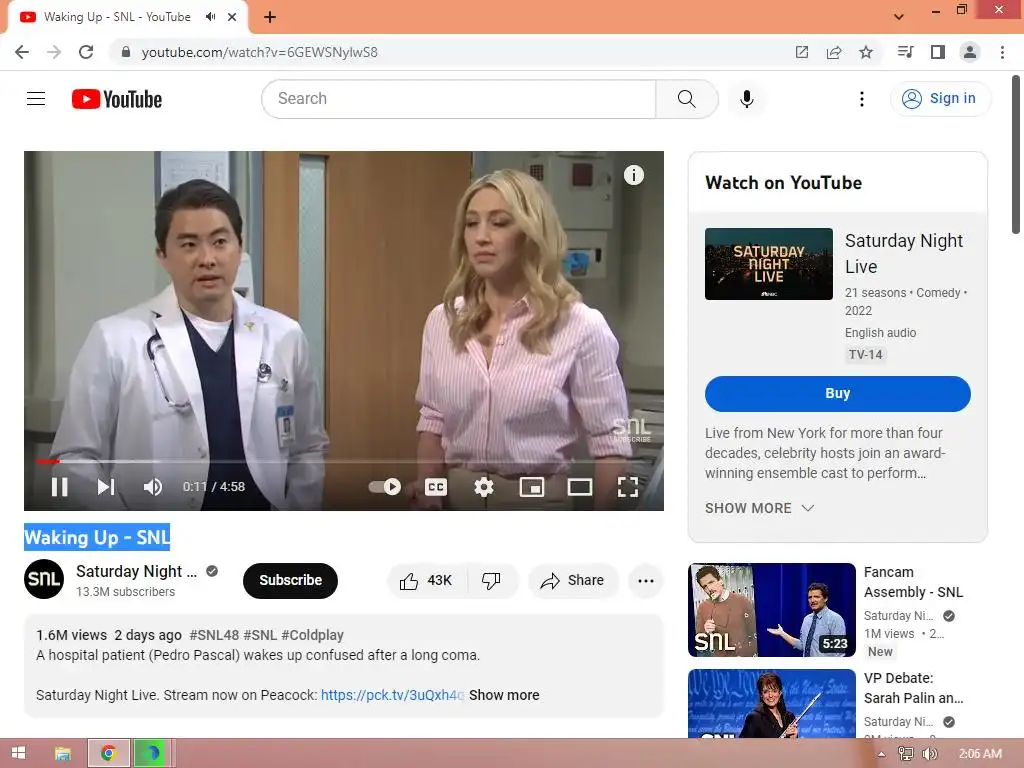Click Chrome icon in the taskbar

click(x=108, y=754)
